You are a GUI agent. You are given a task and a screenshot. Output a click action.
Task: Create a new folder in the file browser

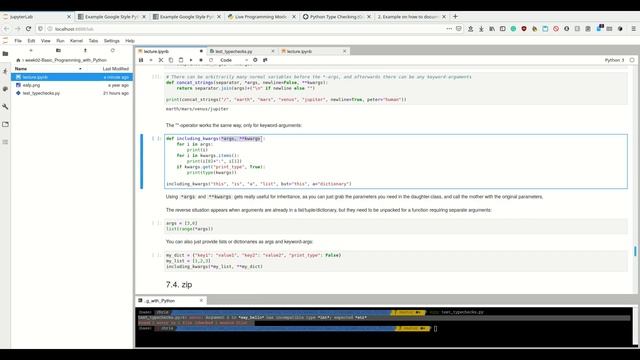point(58,50)
